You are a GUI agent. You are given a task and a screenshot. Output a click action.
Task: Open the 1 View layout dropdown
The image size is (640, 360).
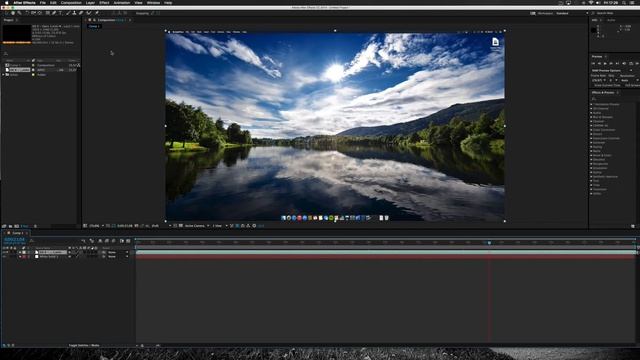click(x=220, y=226)
